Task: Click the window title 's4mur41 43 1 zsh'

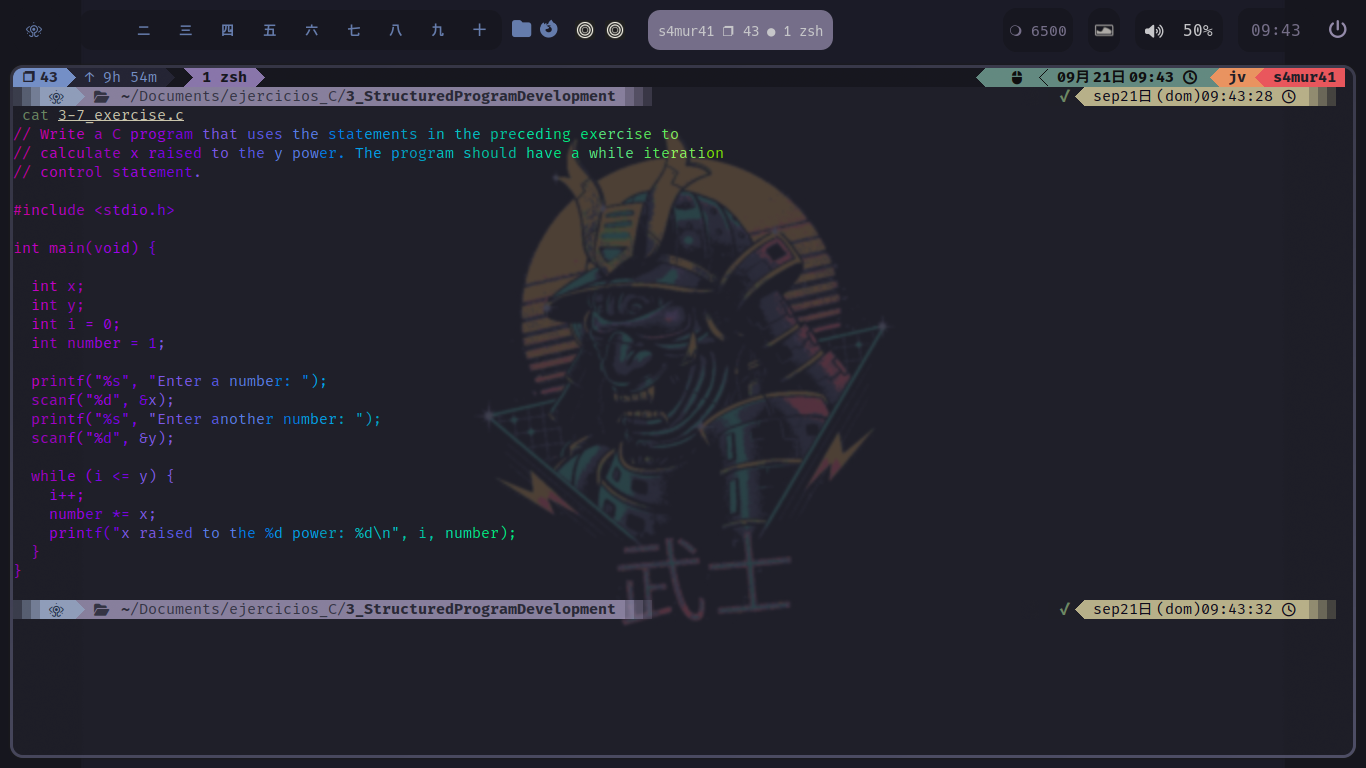Action: (x=740, y=31)
